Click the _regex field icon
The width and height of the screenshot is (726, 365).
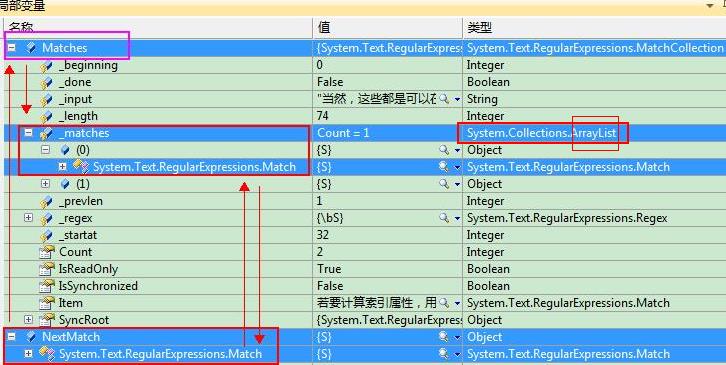(47, 218)
